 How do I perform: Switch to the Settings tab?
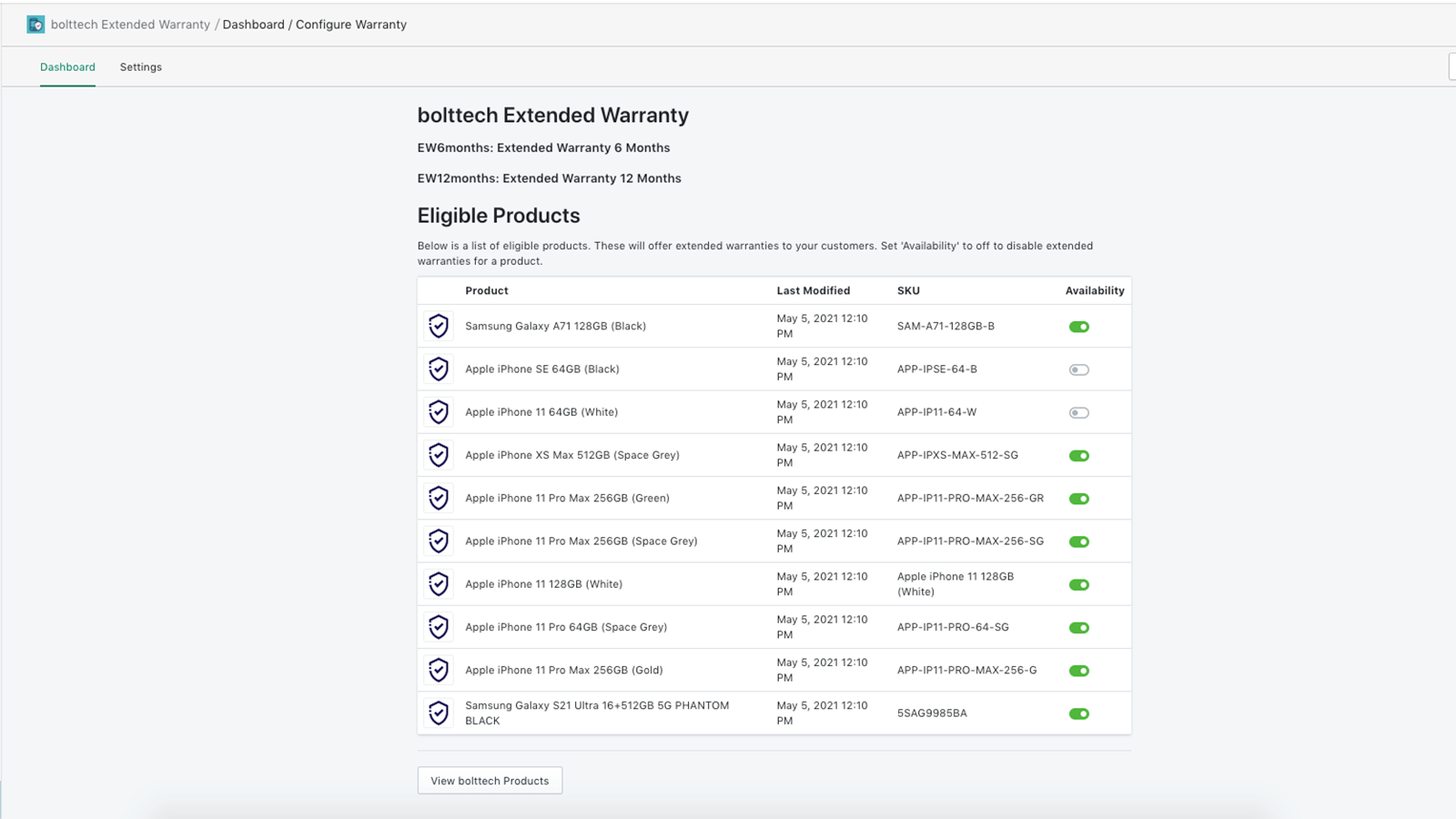141,67
